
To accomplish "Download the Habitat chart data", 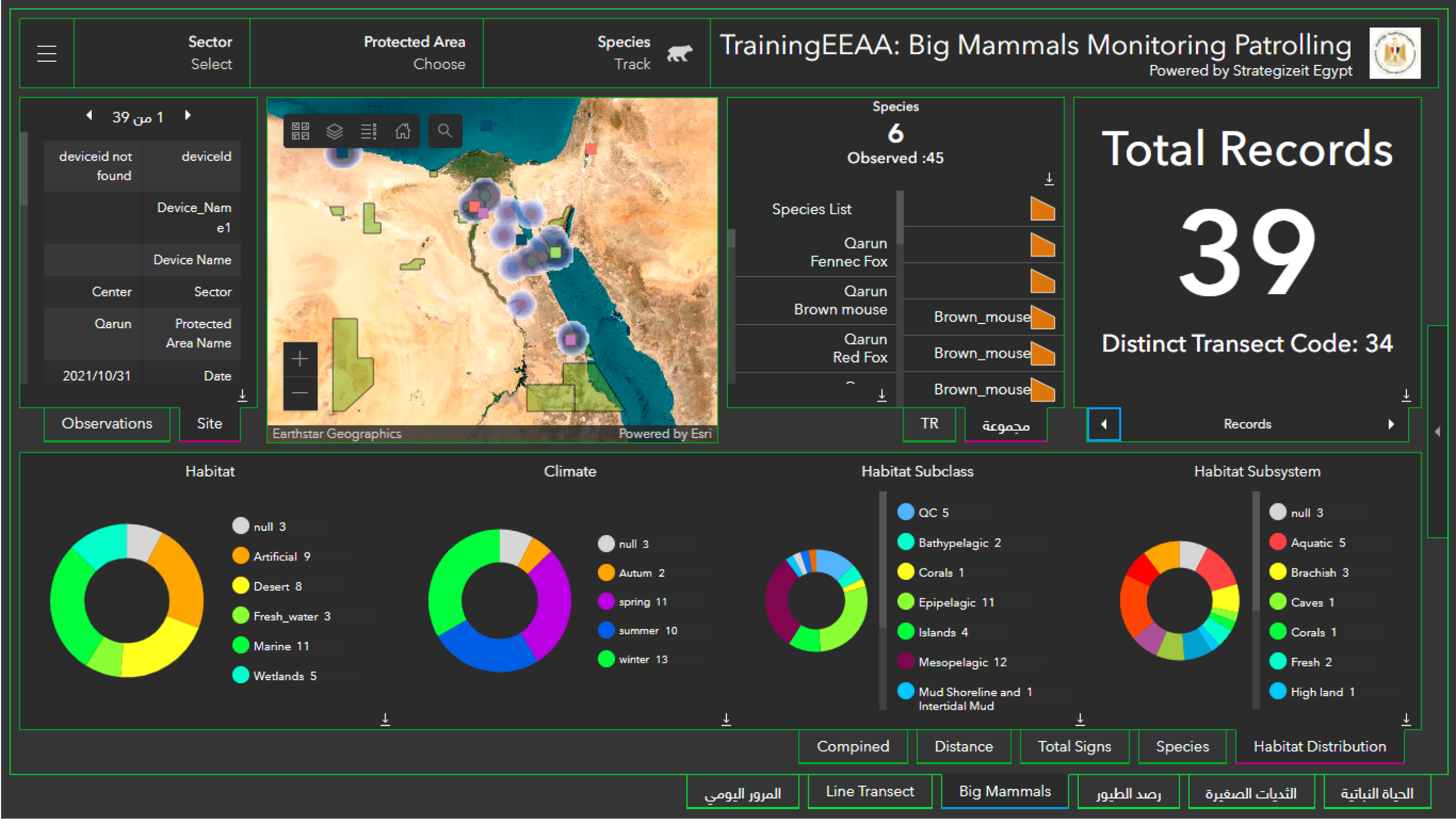I will pyautogui.click(x=385, y=719).
